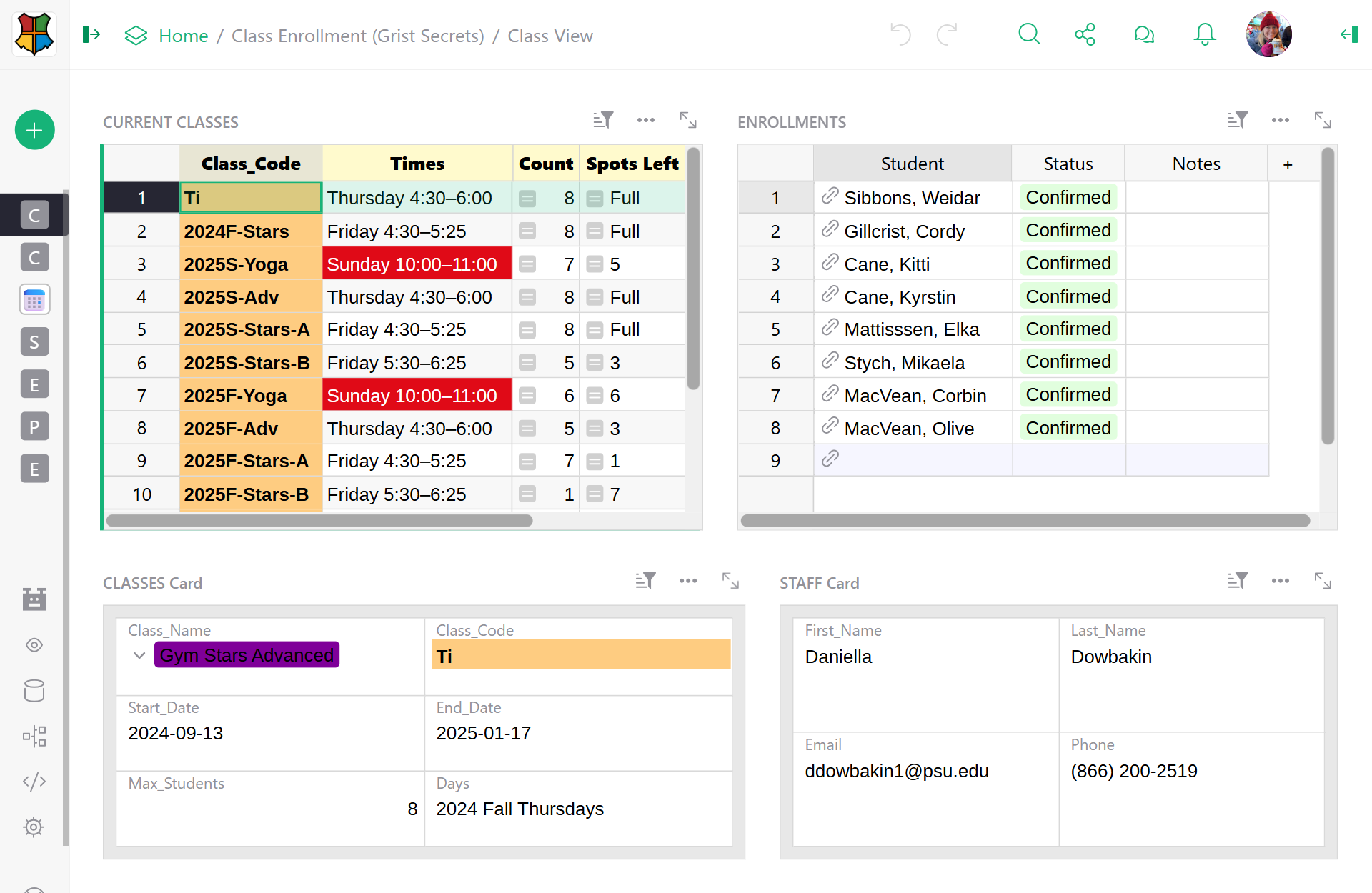Open the user avatar account menu
This screenshot has height=893, width=1372.
[x=1268, y=34]
